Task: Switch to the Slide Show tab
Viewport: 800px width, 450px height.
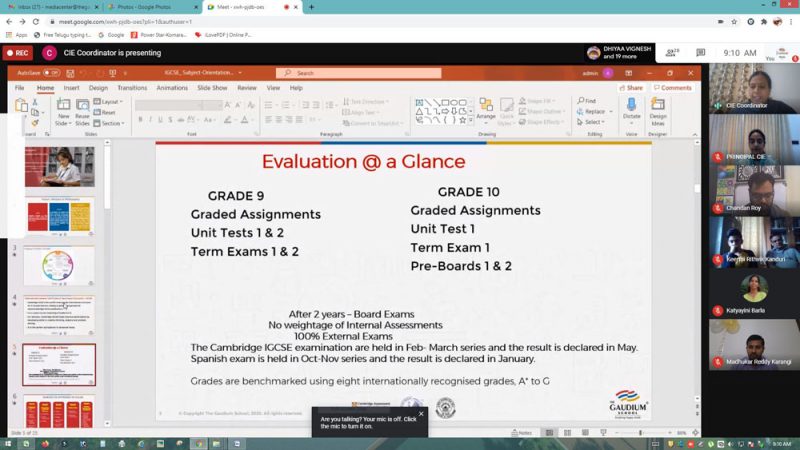Action: coord(212,88)
